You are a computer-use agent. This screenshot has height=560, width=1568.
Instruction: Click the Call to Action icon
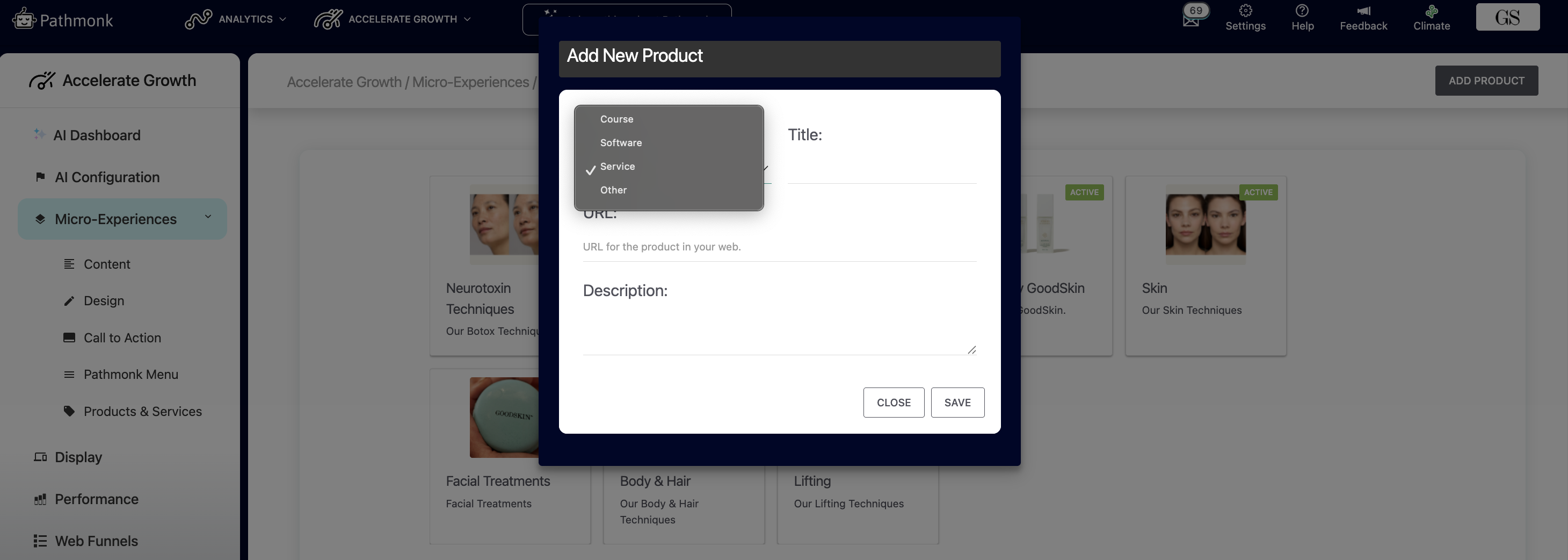click(69, 338)
